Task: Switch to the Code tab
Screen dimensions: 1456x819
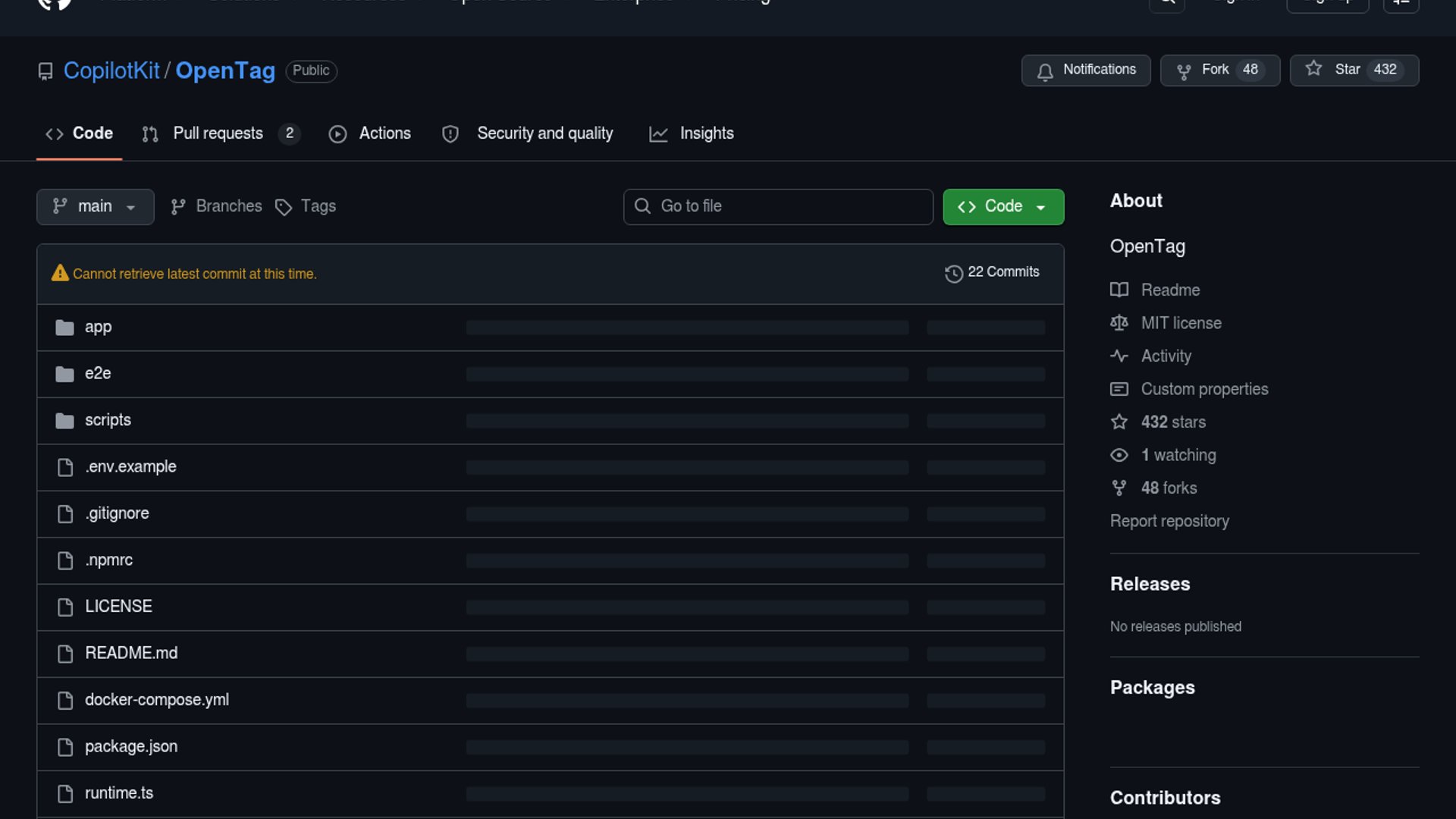Action: (x=79, y=133)
